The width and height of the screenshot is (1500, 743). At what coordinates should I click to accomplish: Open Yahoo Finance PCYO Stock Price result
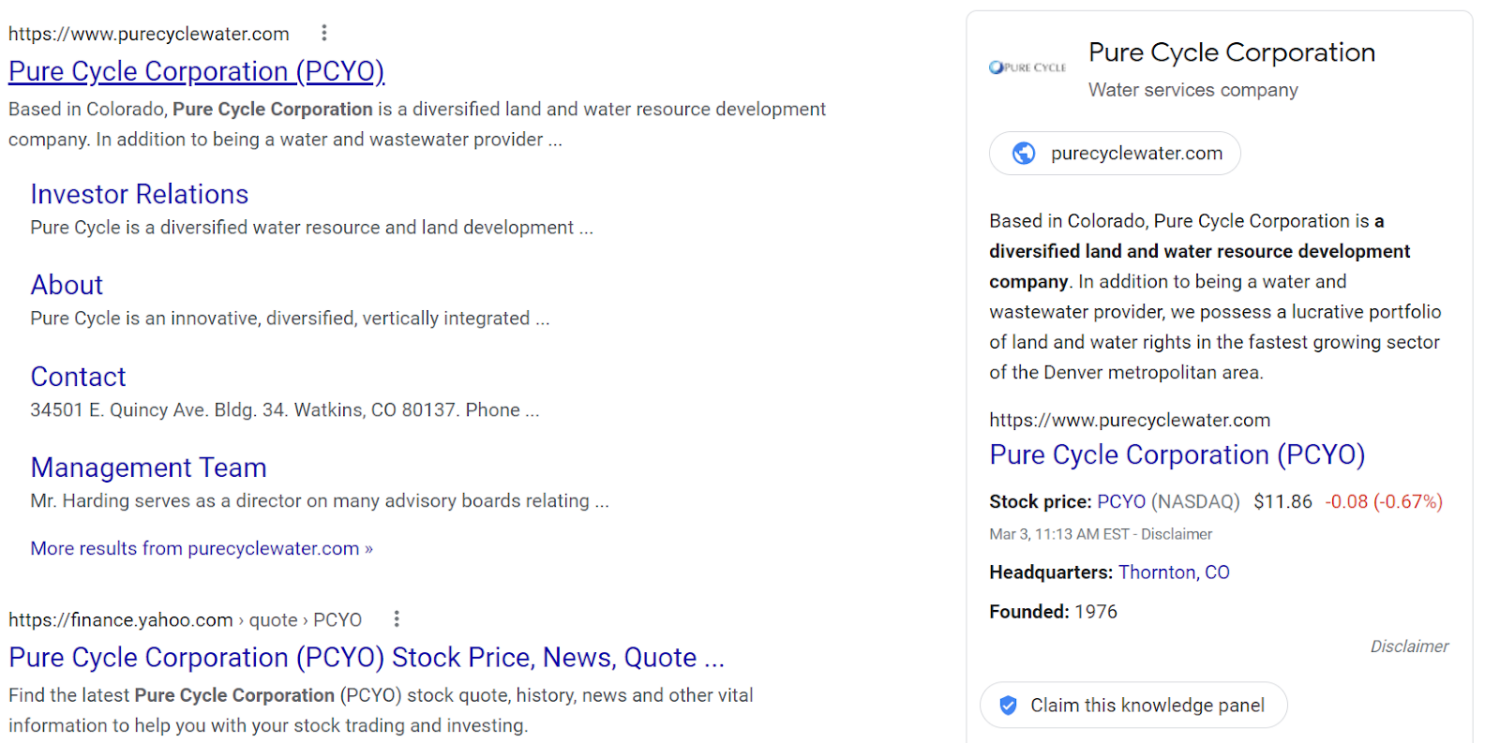(366, 658)
